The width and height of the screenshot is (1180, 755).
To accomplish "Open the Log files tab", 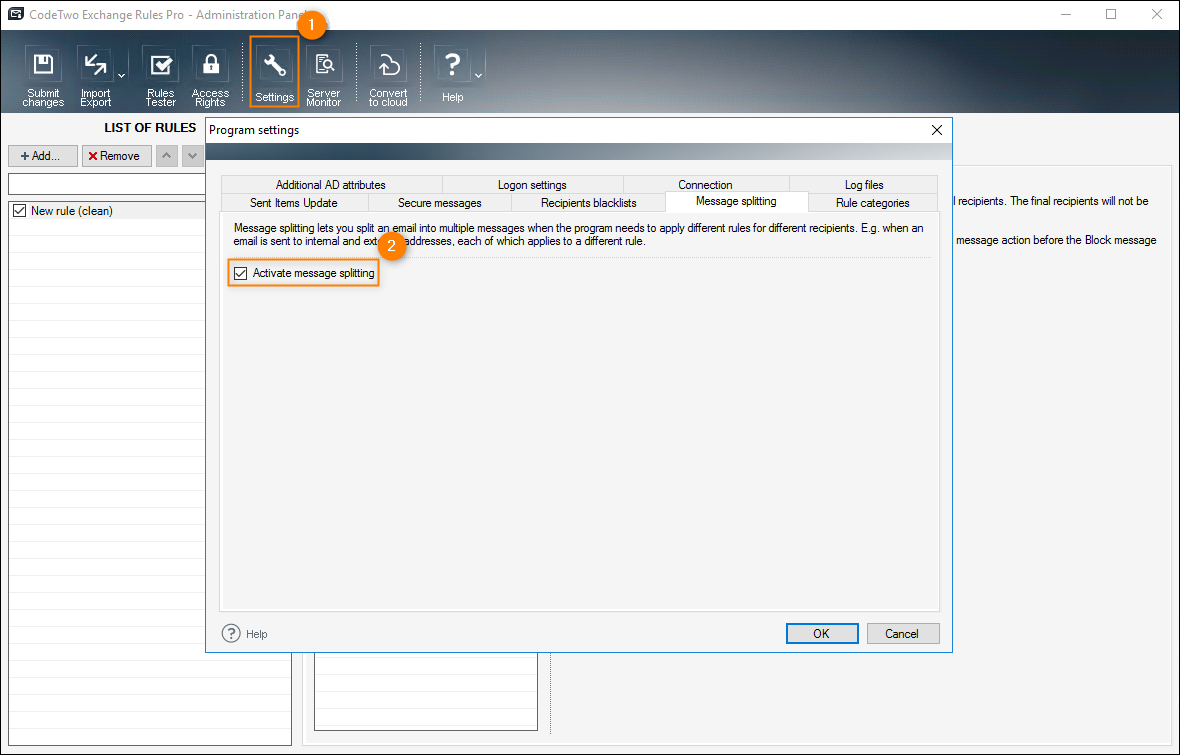I will pos(864,184).
